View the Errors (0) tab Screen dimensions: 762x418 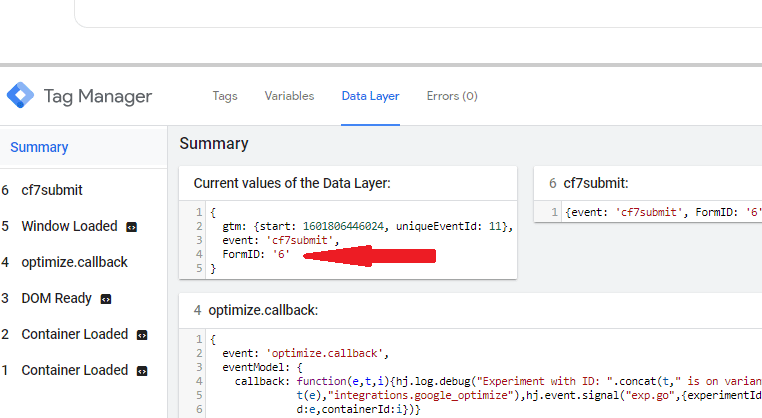pyautogui.click(x=452, y=96)
